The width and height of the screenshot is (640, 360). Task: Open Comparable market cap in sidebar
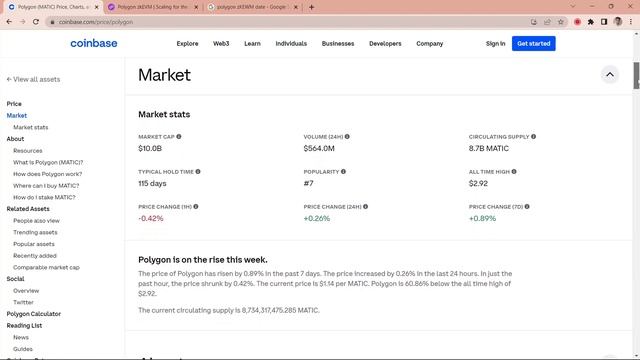coord(47,267)
